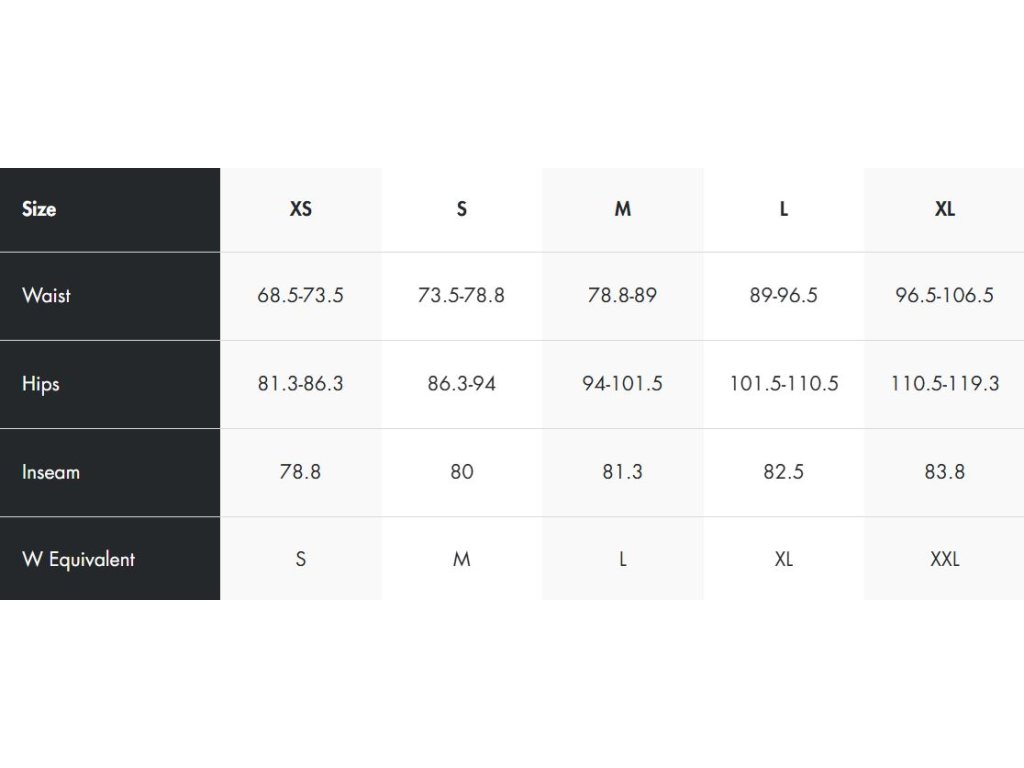Select inseam value 82.5

[x=783, y=472]
